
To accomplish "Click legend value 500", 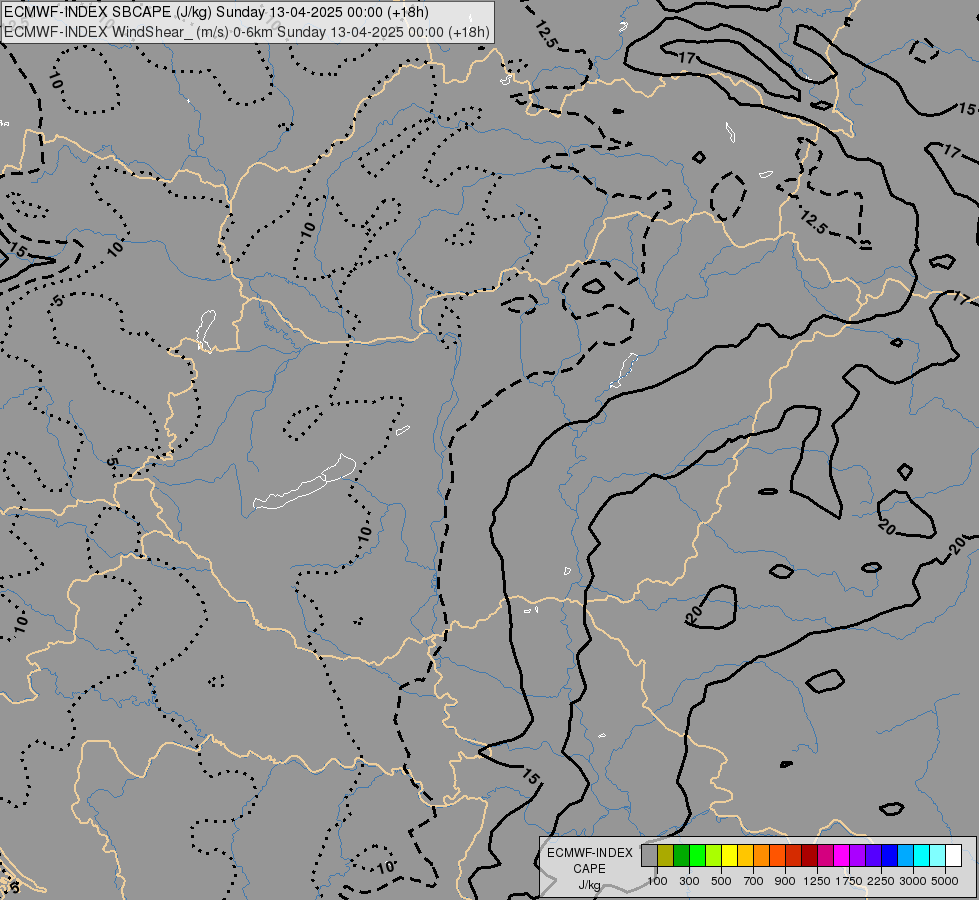I will coord(721,881).
